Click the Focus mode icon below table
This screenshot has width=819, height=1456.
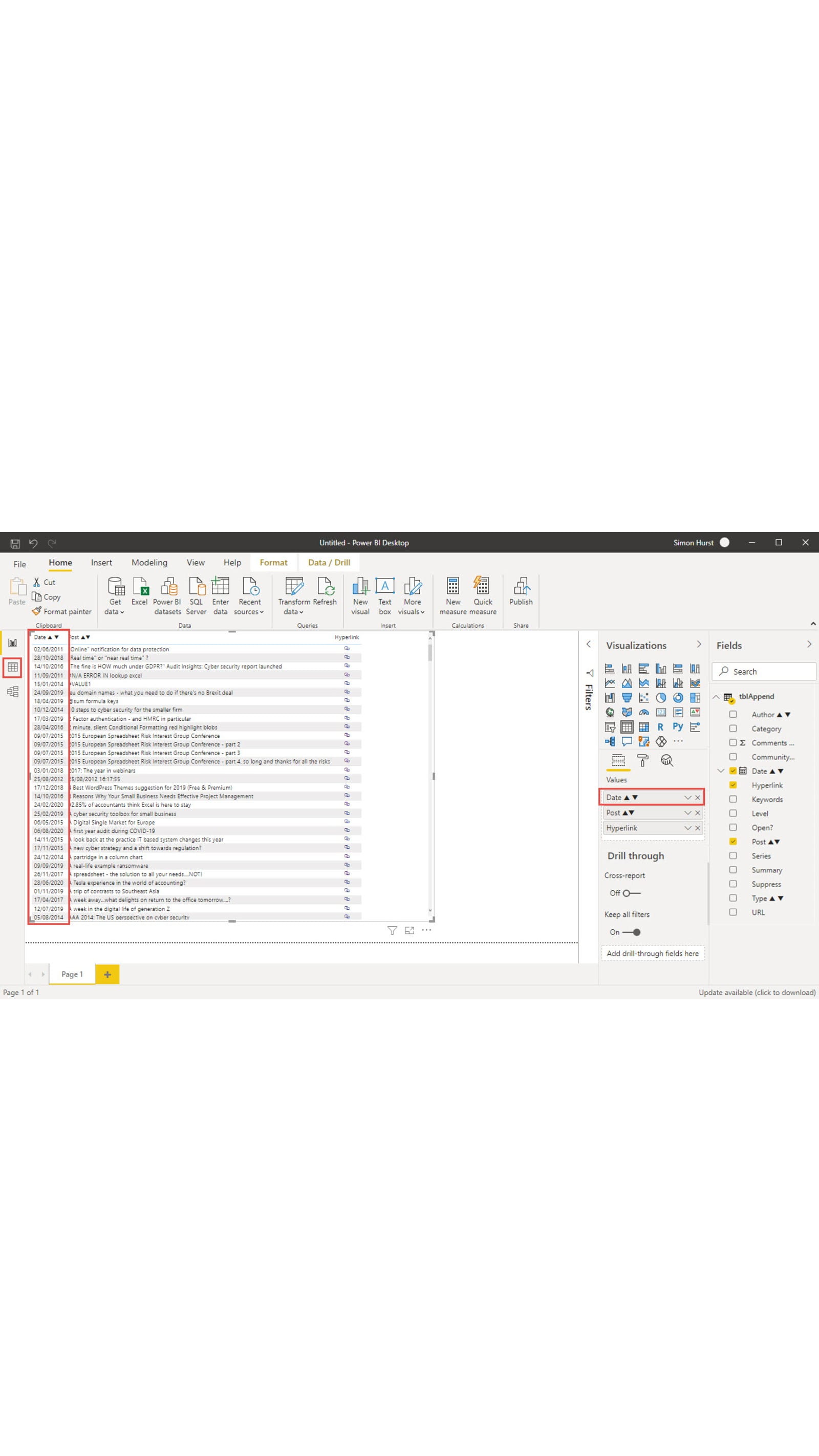point(409,930)
